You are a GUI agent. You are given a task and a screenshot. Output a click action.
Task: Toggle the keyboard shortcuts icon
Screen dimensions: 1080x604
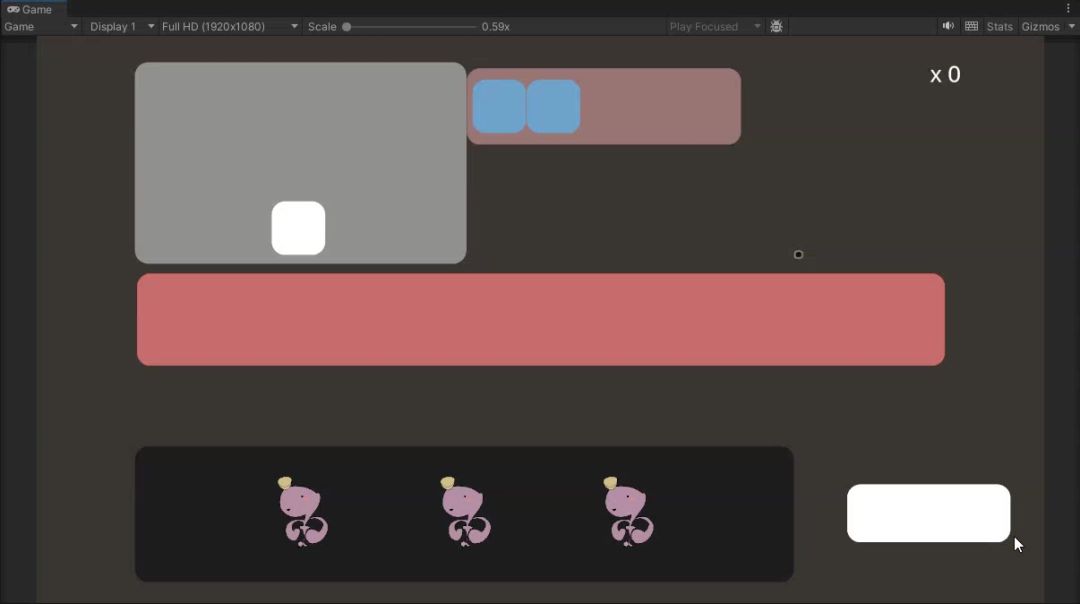(x=971, y=27)
